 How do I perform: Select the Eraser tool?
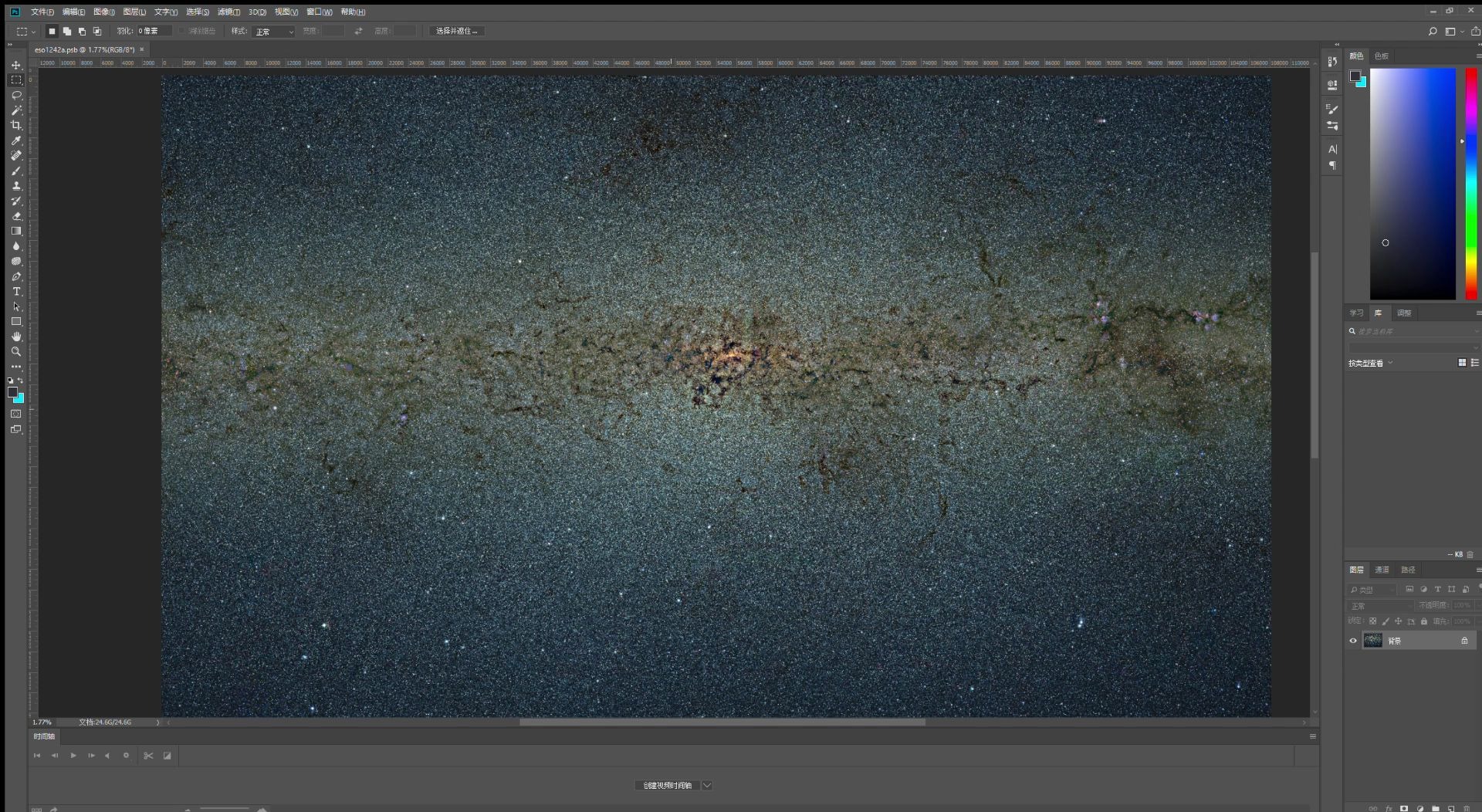16,216
